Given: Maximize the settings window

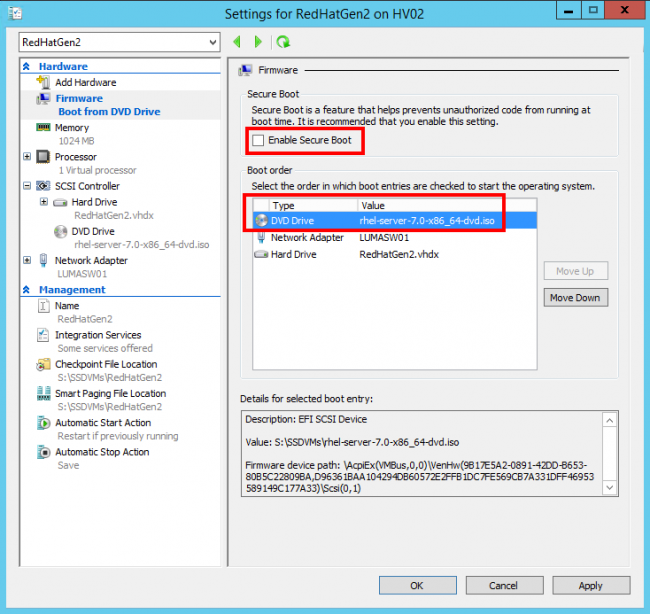Looking at the screenshot, I should pyautogui.click(x=593, y=10).
